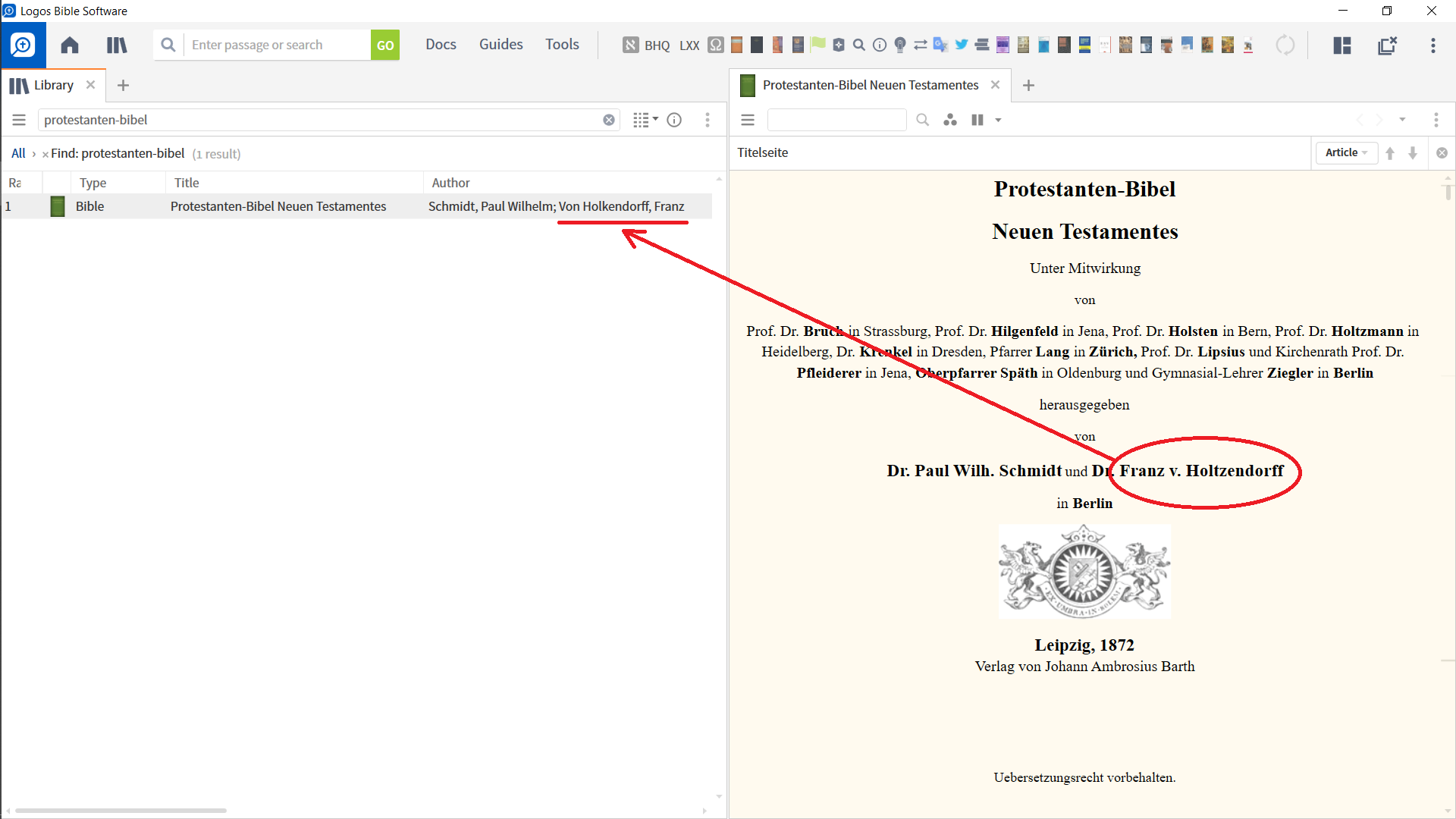Image resolution: width=1456 pixels, height=819 pixels.
Task: Click the publisher crest image
Action: coord(1084,571)
